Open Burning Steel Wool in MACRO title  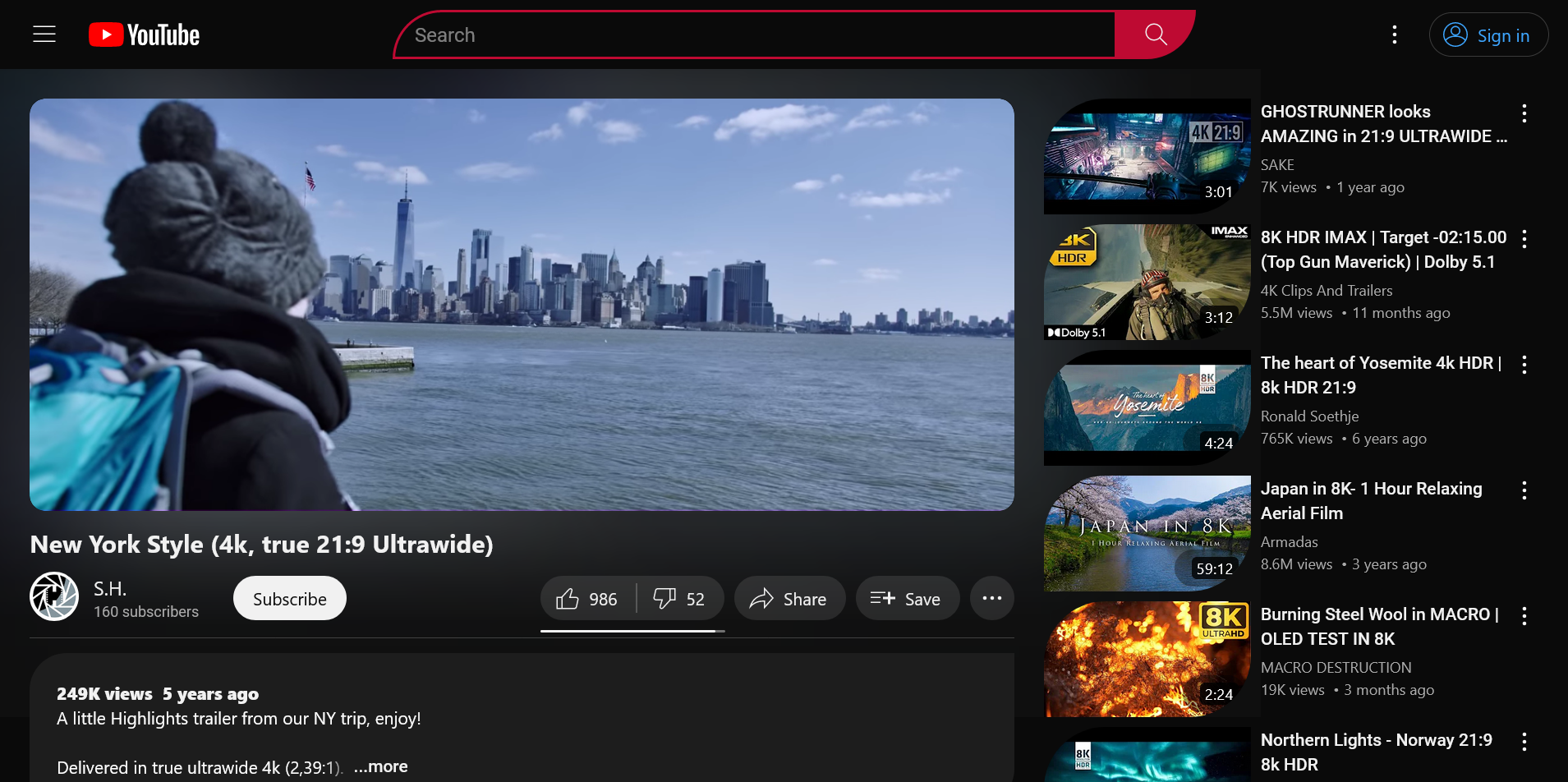click(1380, 627)
